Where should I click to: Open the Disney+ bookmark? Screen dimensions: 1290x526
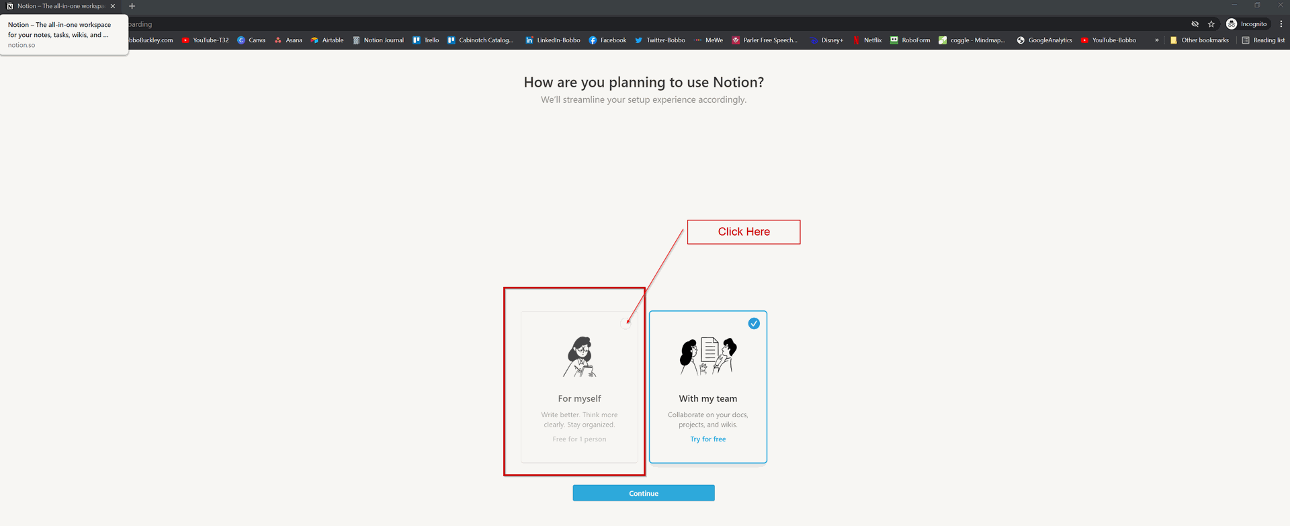click(x=826, y=40)
